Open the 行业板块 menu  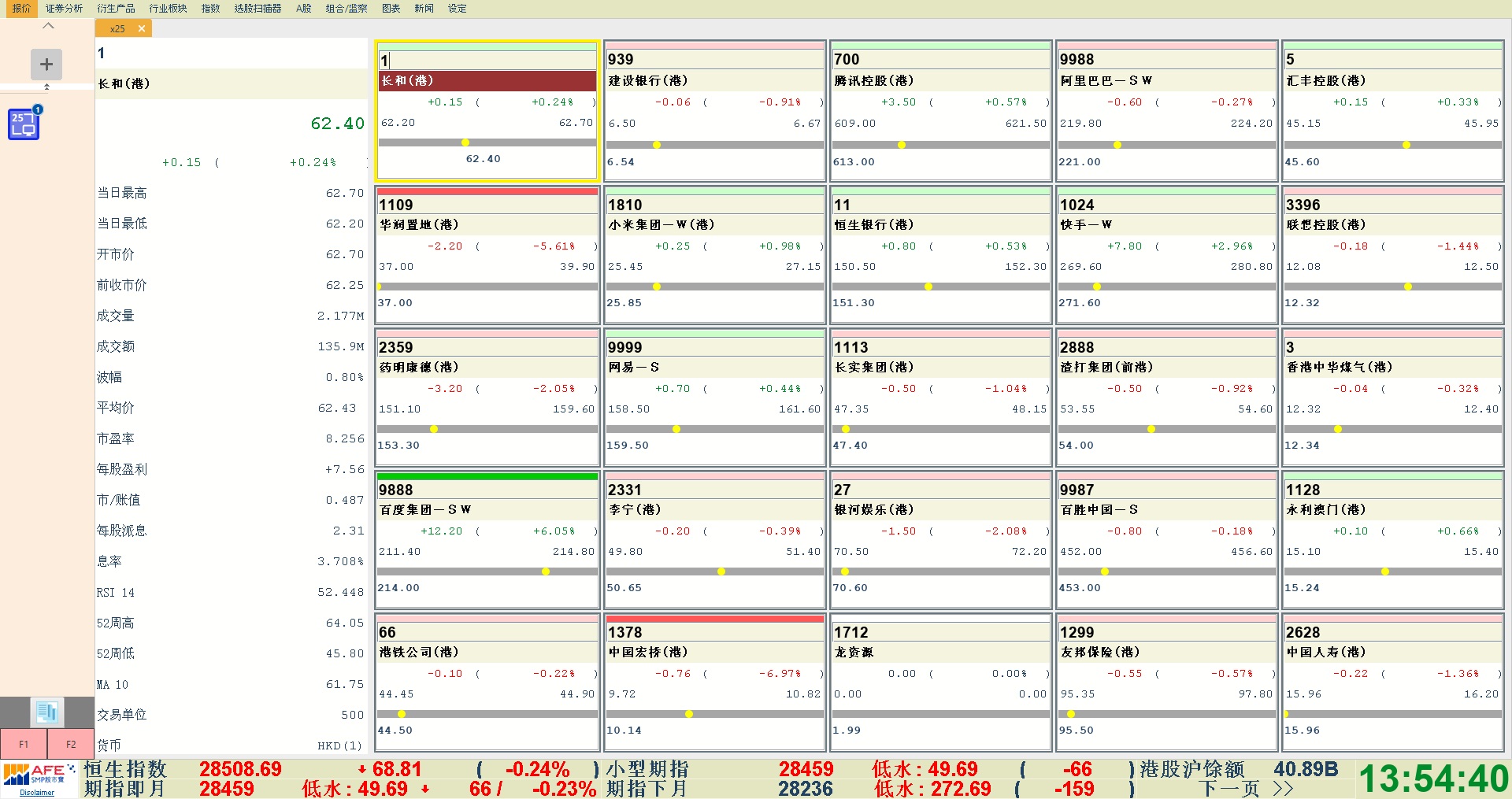(168, 9)
